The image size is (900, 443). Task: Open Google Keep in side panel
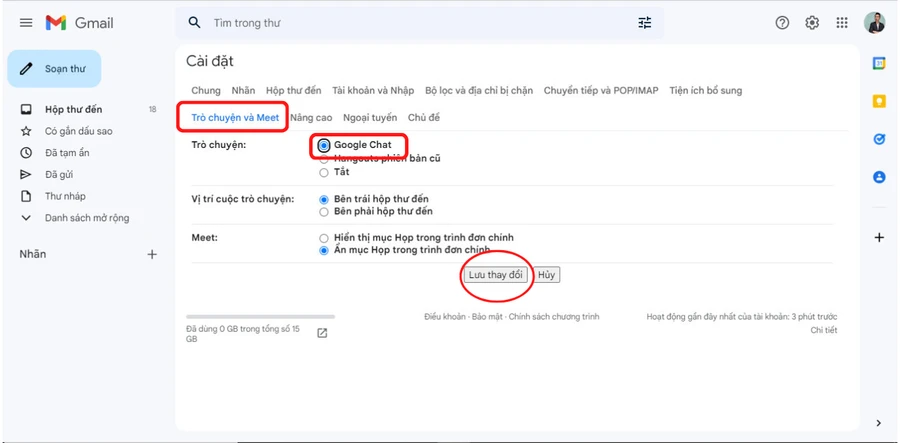tap(879, 102)
